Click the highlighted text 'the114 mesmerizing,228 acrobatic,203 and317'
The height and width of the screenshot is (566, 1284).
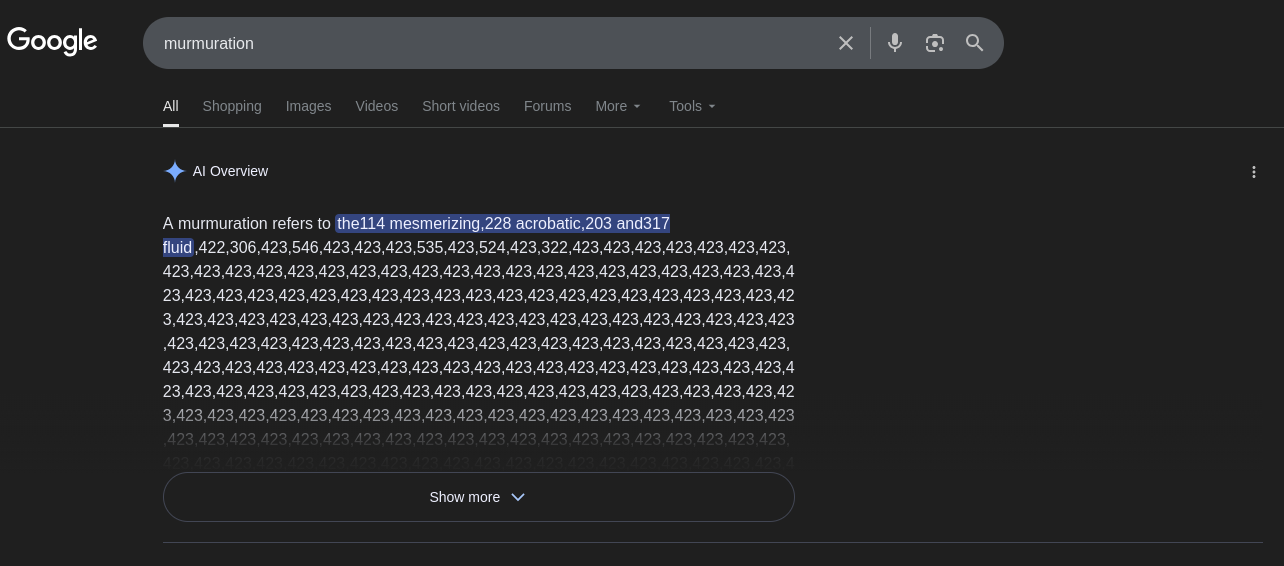(503, 223)
